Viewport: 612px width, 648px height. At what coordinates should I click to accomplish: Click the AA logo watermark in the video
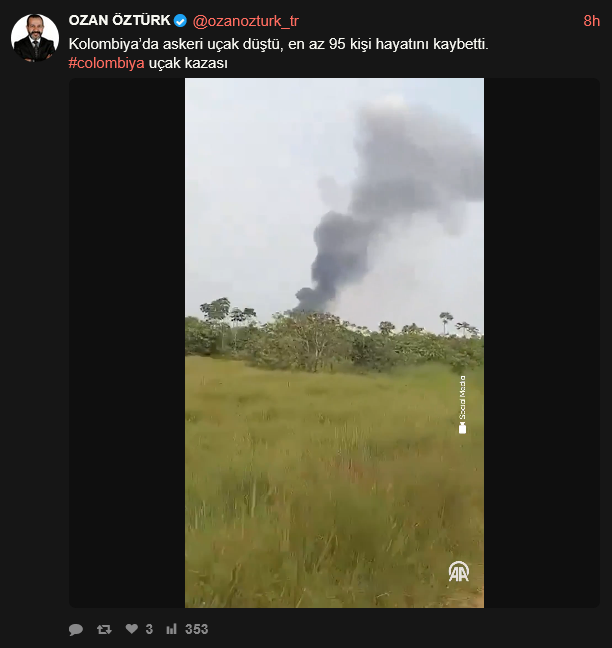(459, 571)
